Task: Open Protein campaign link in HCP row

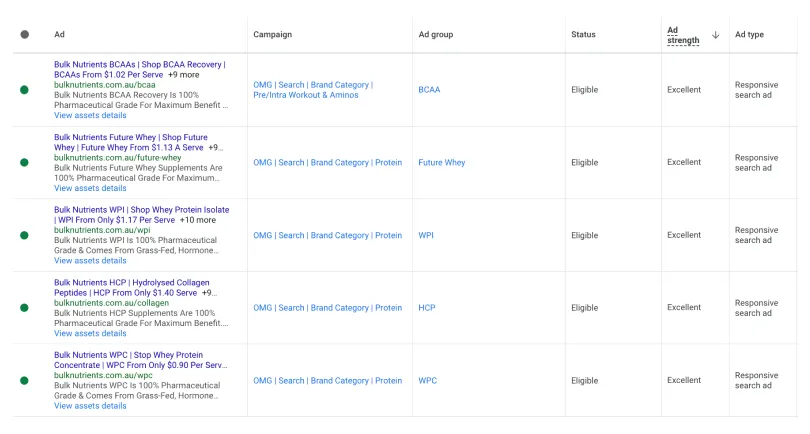Action: [328, 308]
